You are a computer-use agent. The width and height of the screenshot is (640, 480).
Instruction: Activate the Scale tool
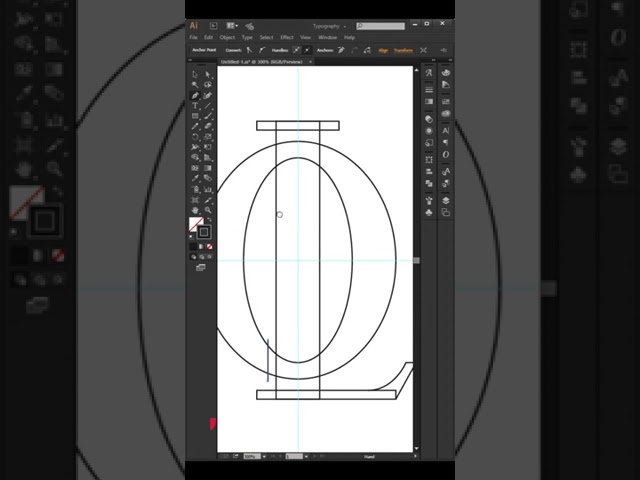[208, 137]
